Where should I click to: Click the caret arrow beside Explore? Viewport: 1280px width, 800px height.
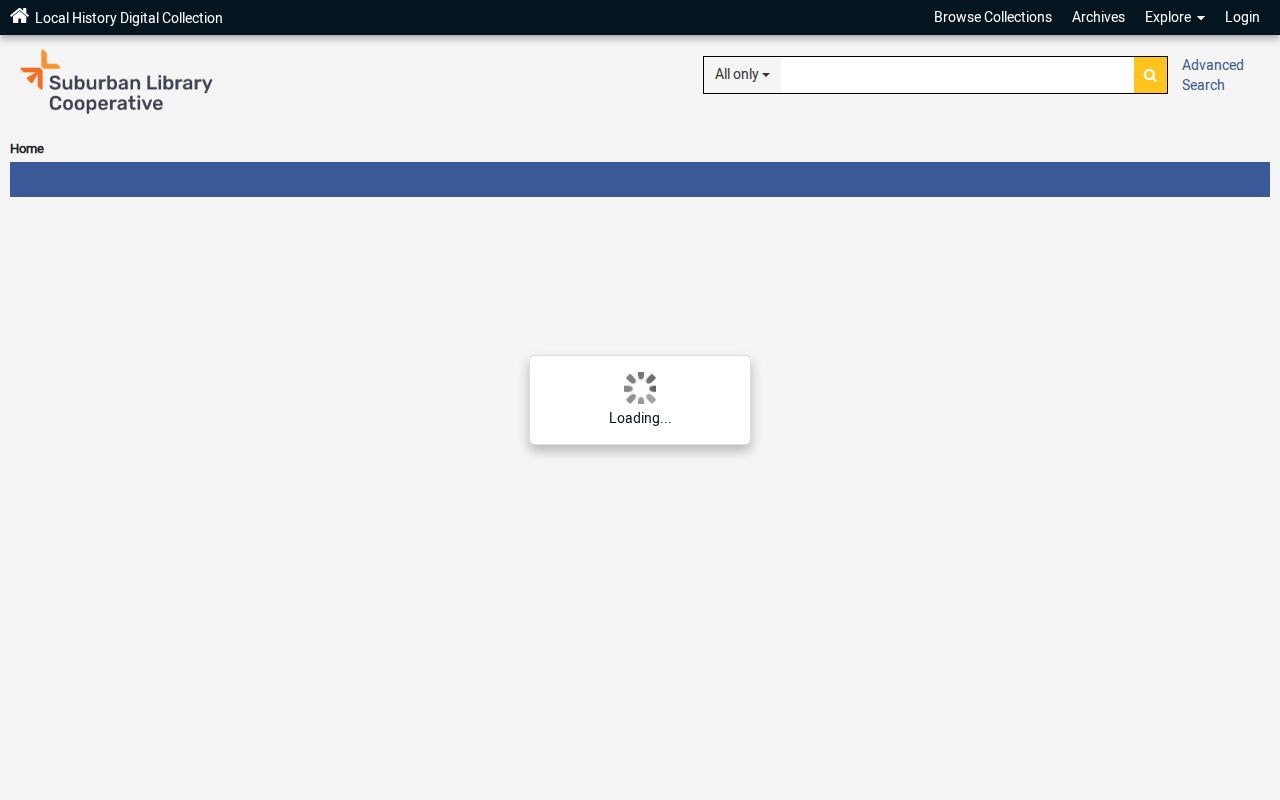[x=1200, y=19]
